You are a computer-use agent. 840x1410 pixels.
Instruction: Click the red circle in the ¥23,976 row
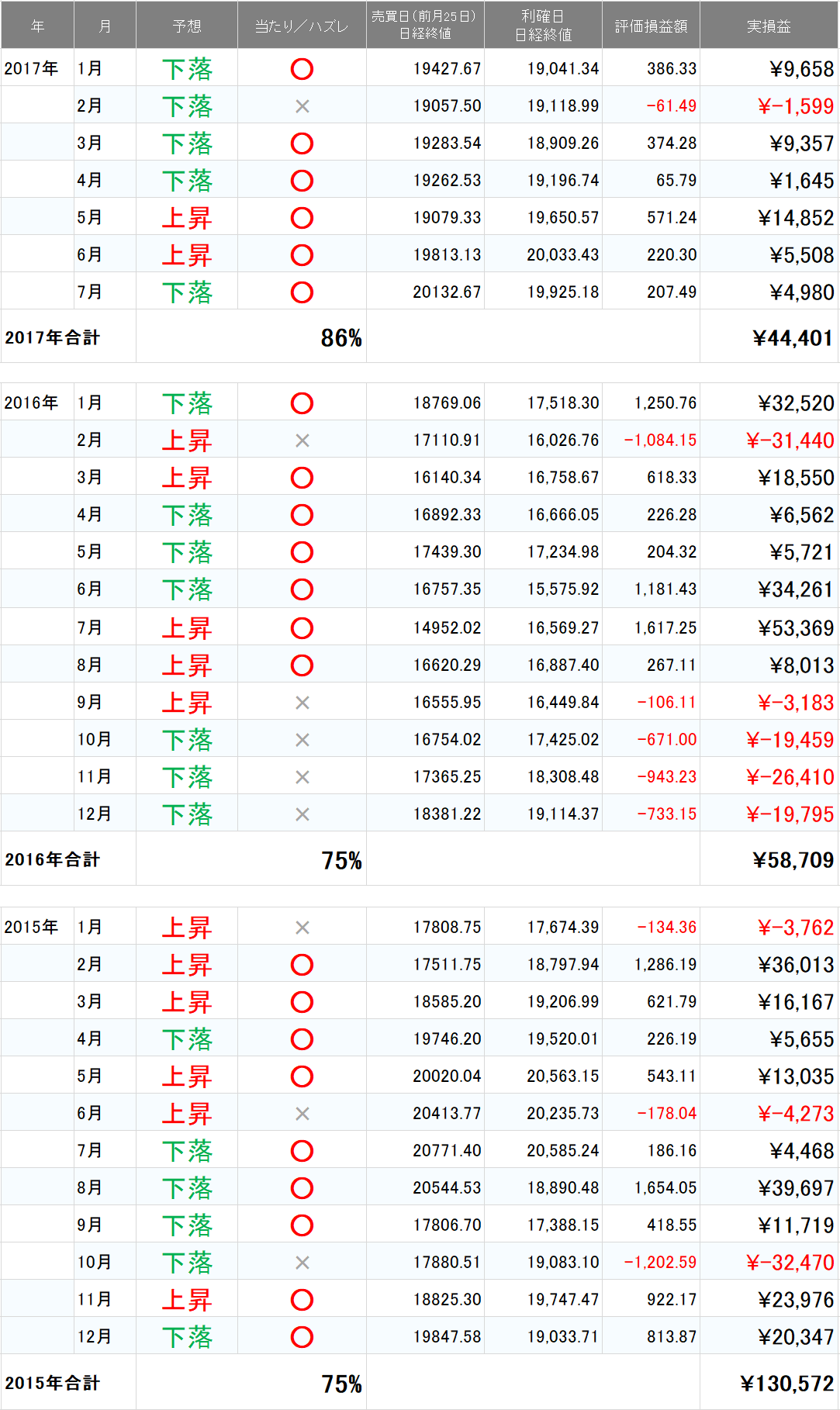[x=302, y=1300]
